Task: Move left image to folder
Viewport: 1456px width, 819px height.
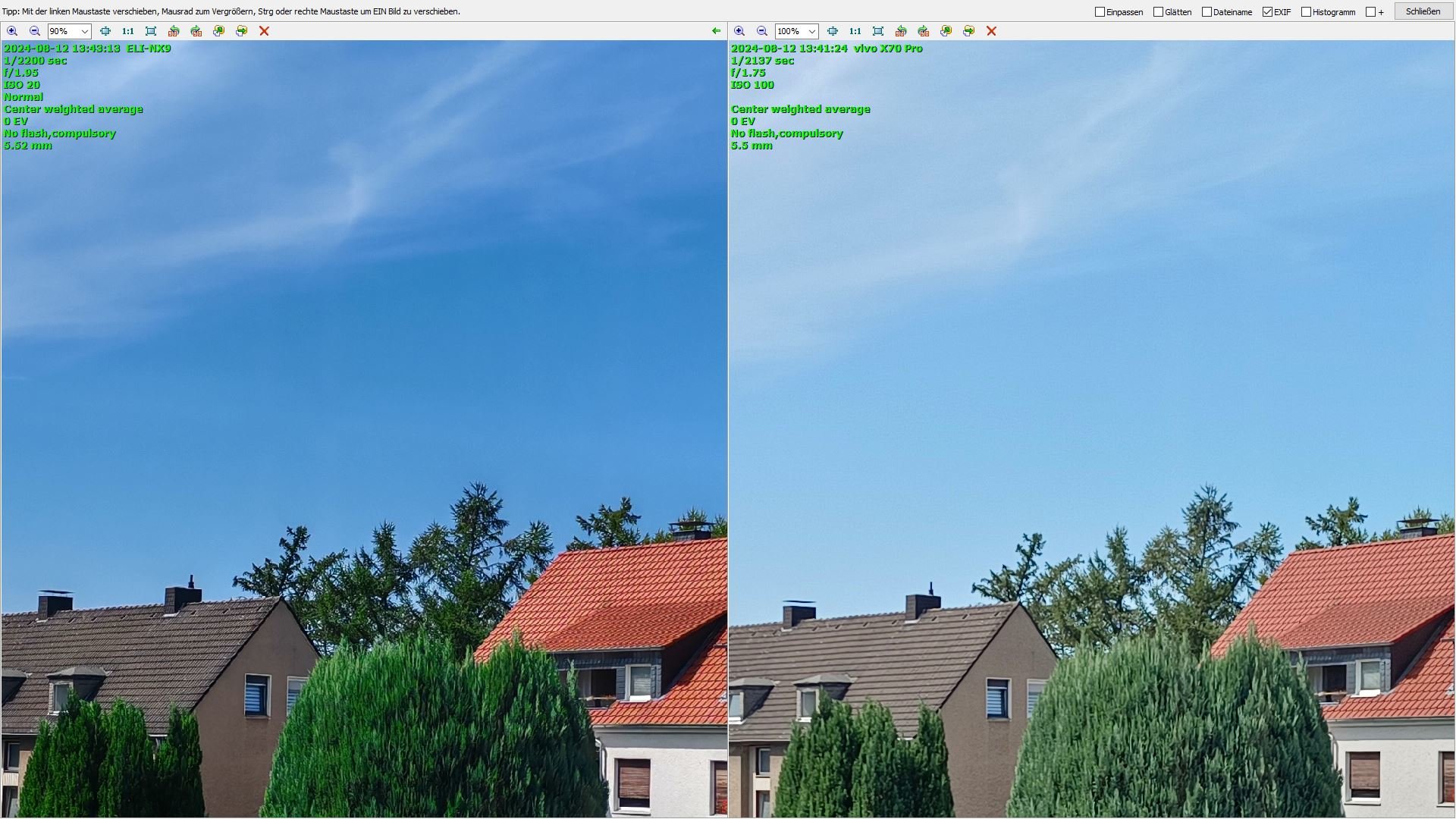Action: point(241,31)
